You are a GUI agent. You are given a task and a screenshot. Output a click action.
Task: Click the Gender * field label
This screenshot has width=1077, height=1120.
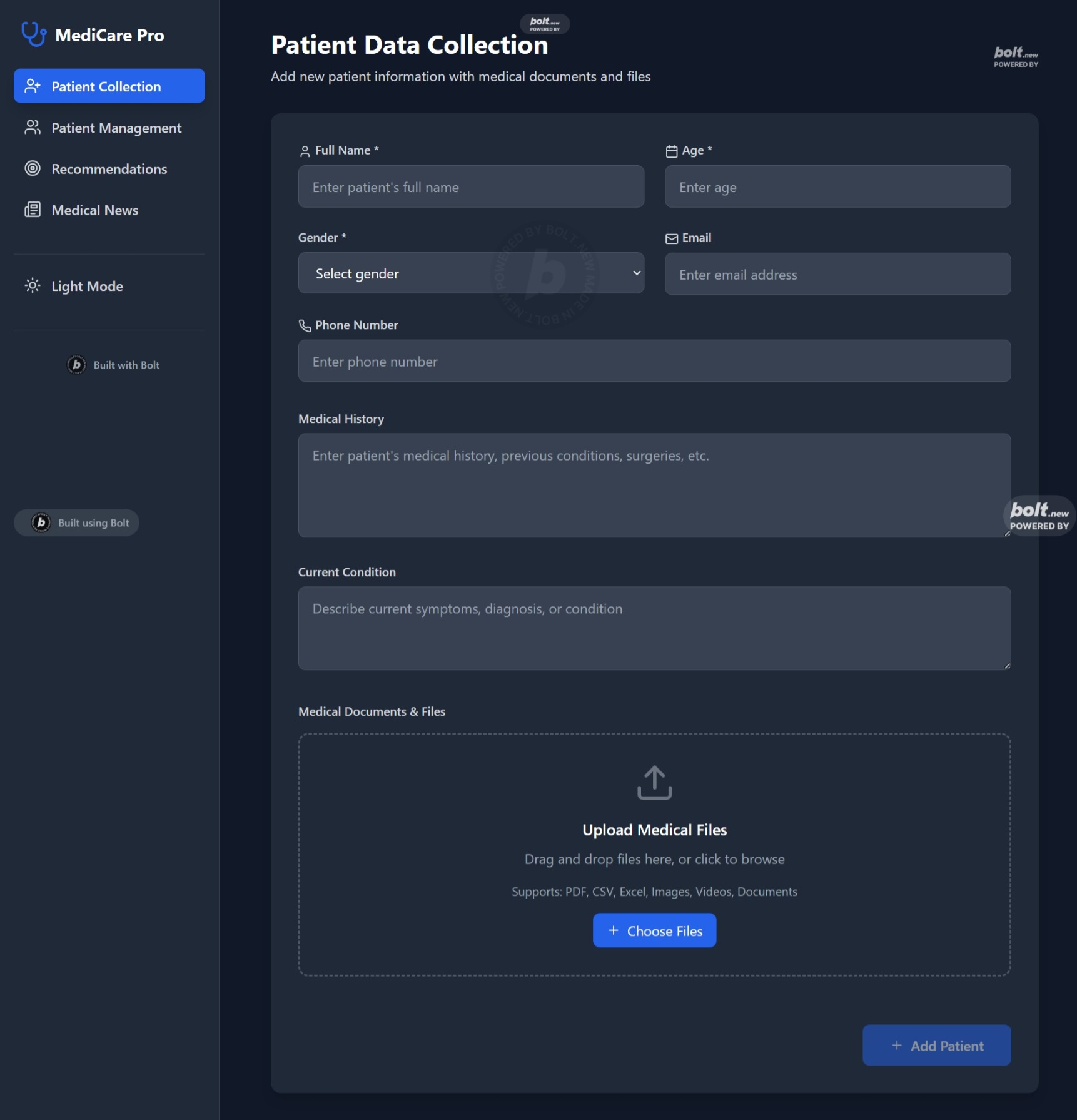(322, 238)
